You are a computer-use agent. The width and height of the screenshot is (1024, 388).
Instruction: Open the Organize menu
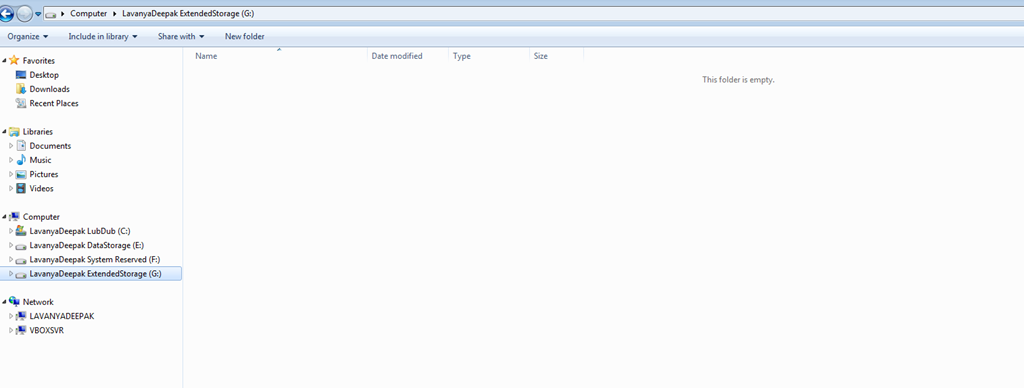[27, 37]
